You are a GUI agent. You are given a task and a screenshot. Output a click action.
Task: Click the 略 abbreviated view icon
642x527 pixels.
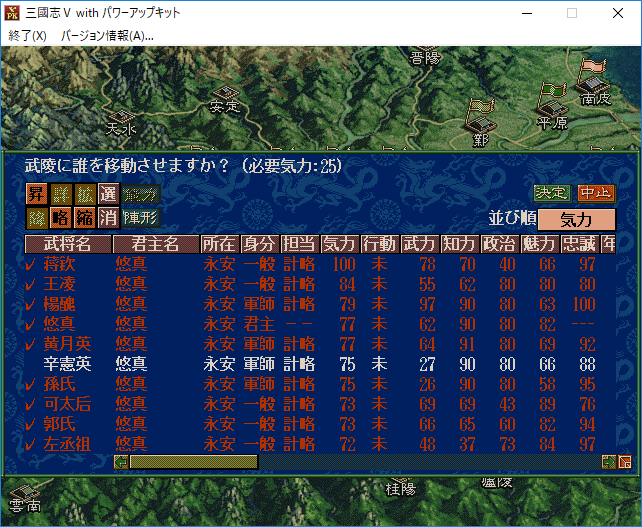[61, 216]
